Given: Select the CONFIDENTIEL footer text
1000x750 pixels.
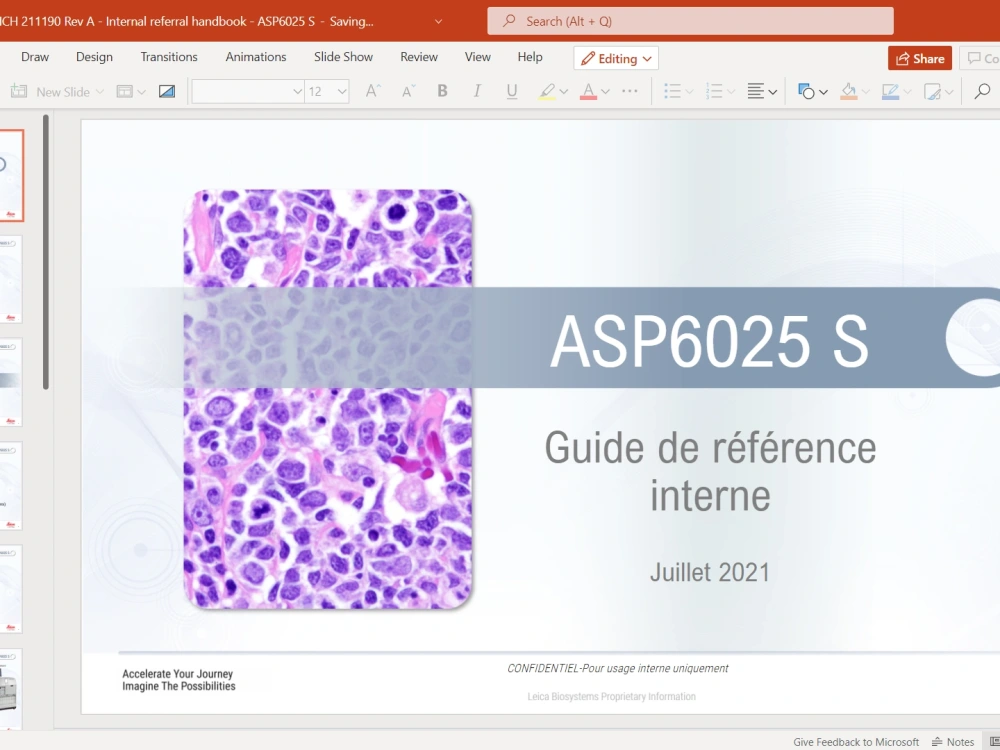Looking at the screenshot, I should [617, 668].
